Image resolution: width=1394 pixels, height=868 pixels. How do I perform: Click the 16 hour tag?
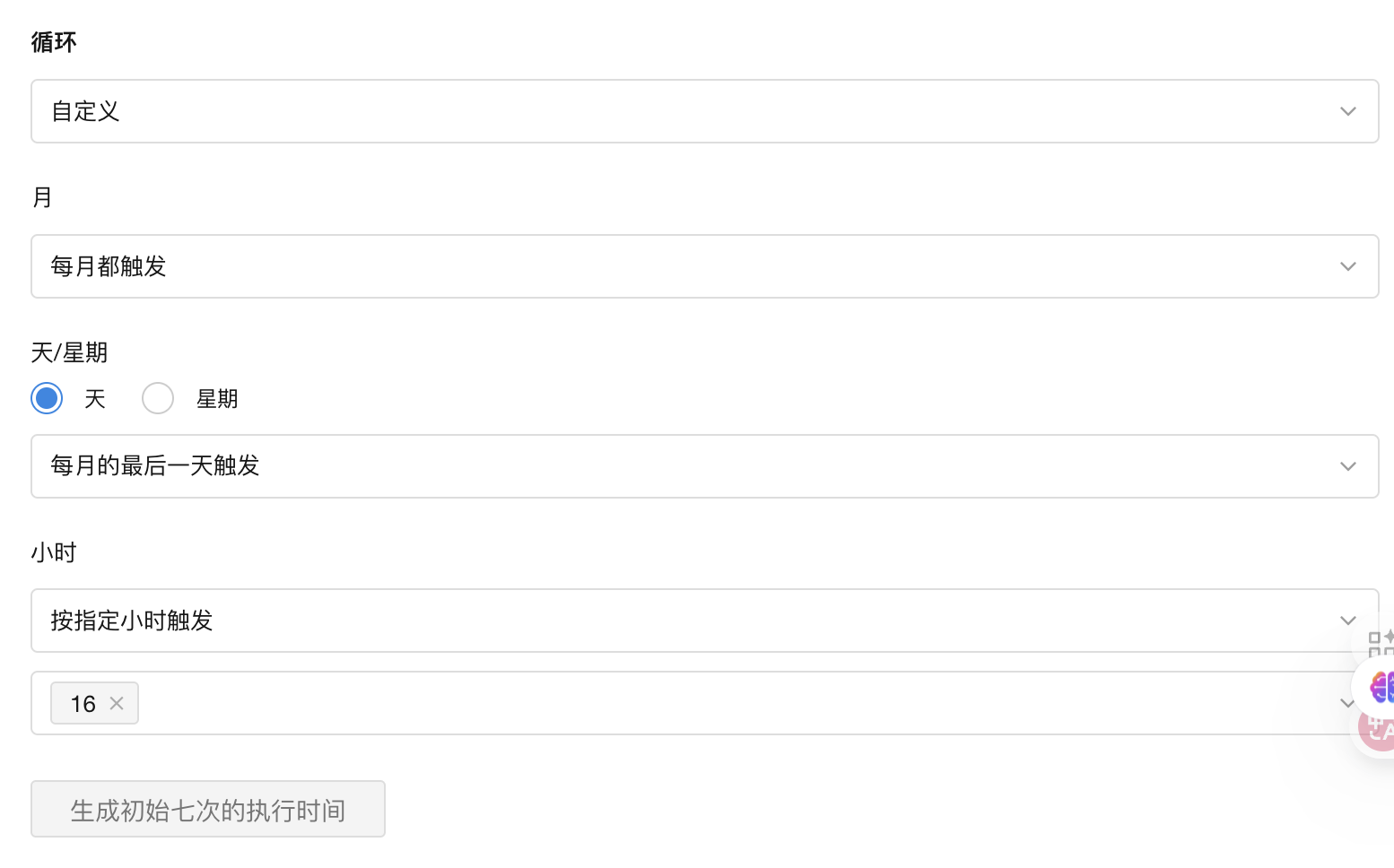pos(83,704)
